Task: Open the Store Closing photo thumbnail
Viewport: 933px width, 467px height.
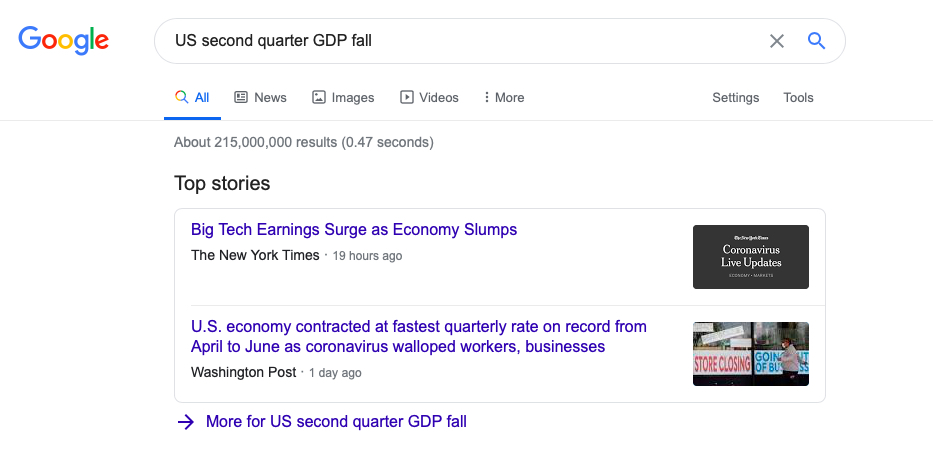Action: (x=750, y=354)
